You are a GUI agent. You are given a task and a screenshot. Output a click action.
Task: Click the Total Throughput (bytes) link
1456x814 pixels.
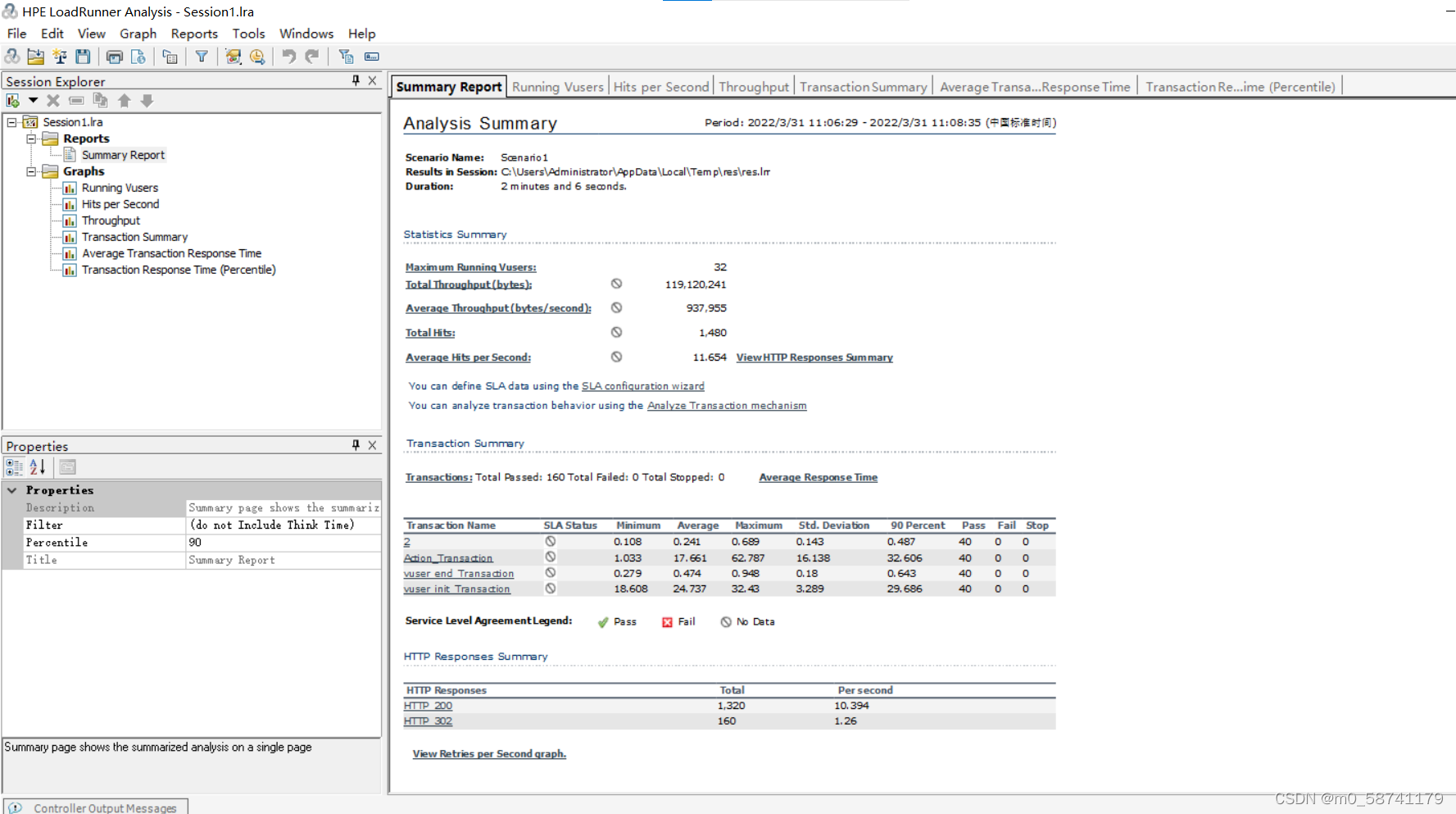coord(469,284)
